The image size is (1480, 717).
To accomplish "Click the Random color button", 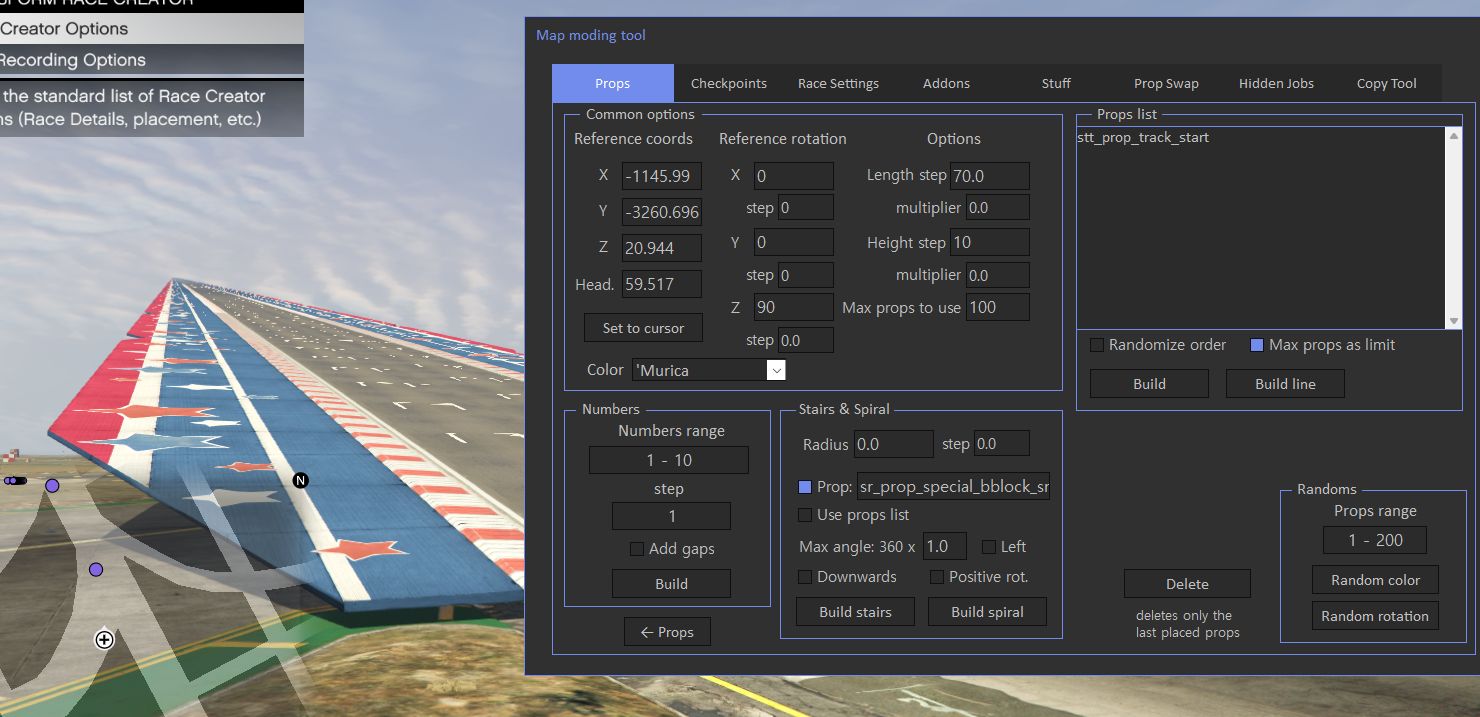I will pyautogui.click(x=1375, y=580).
